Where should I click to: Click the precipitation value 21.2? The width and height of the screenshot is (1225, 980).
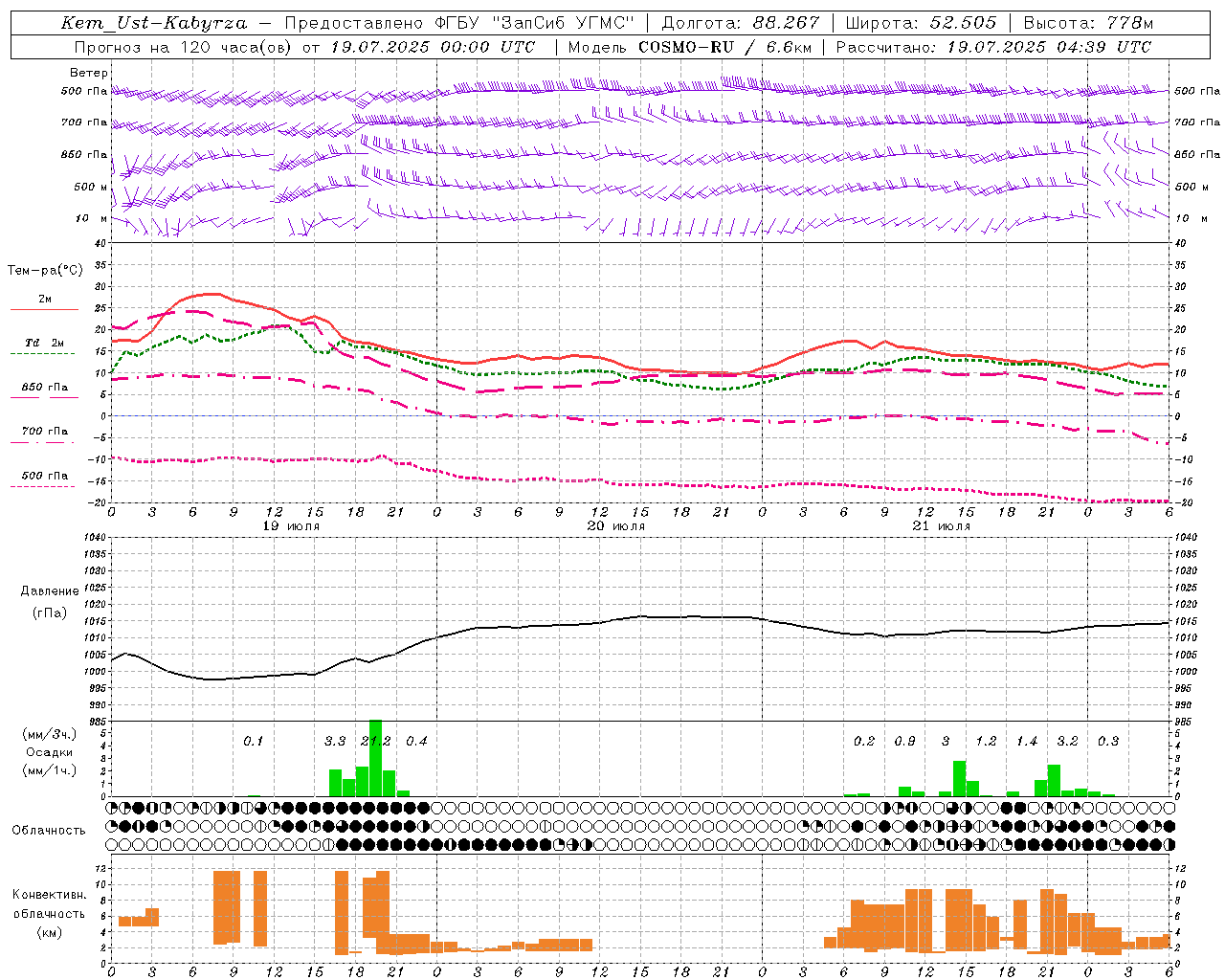tap(376, 742)
